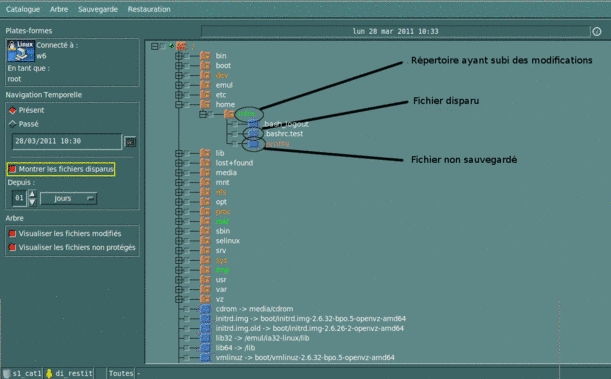Image resolution: width=611 pixels, height=379 pixels.
Task: Click the .bashrc.test file icon
Action: click(253, 134)
